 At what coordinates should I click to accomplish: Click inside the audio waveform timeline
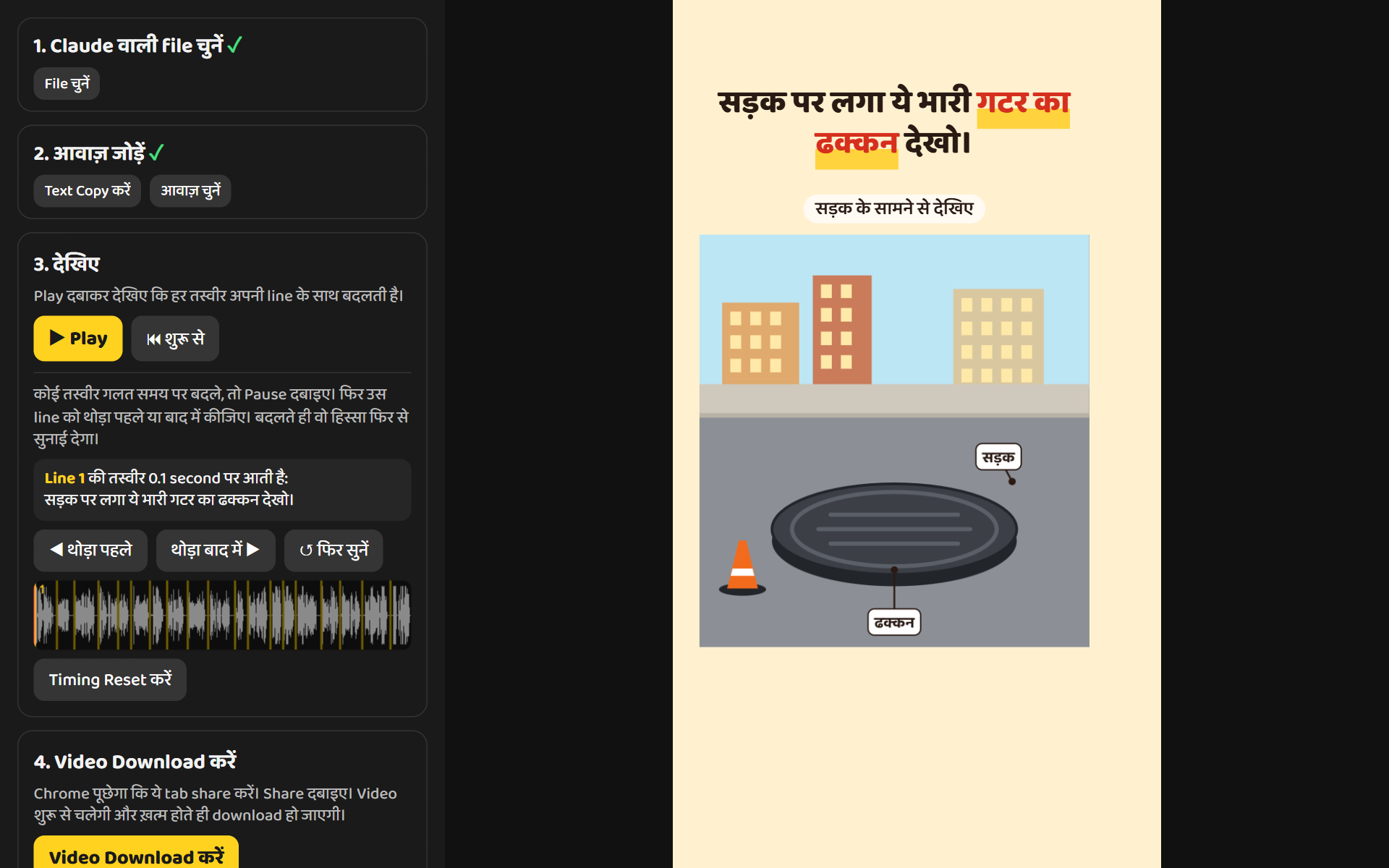click(x=222, y=615)
